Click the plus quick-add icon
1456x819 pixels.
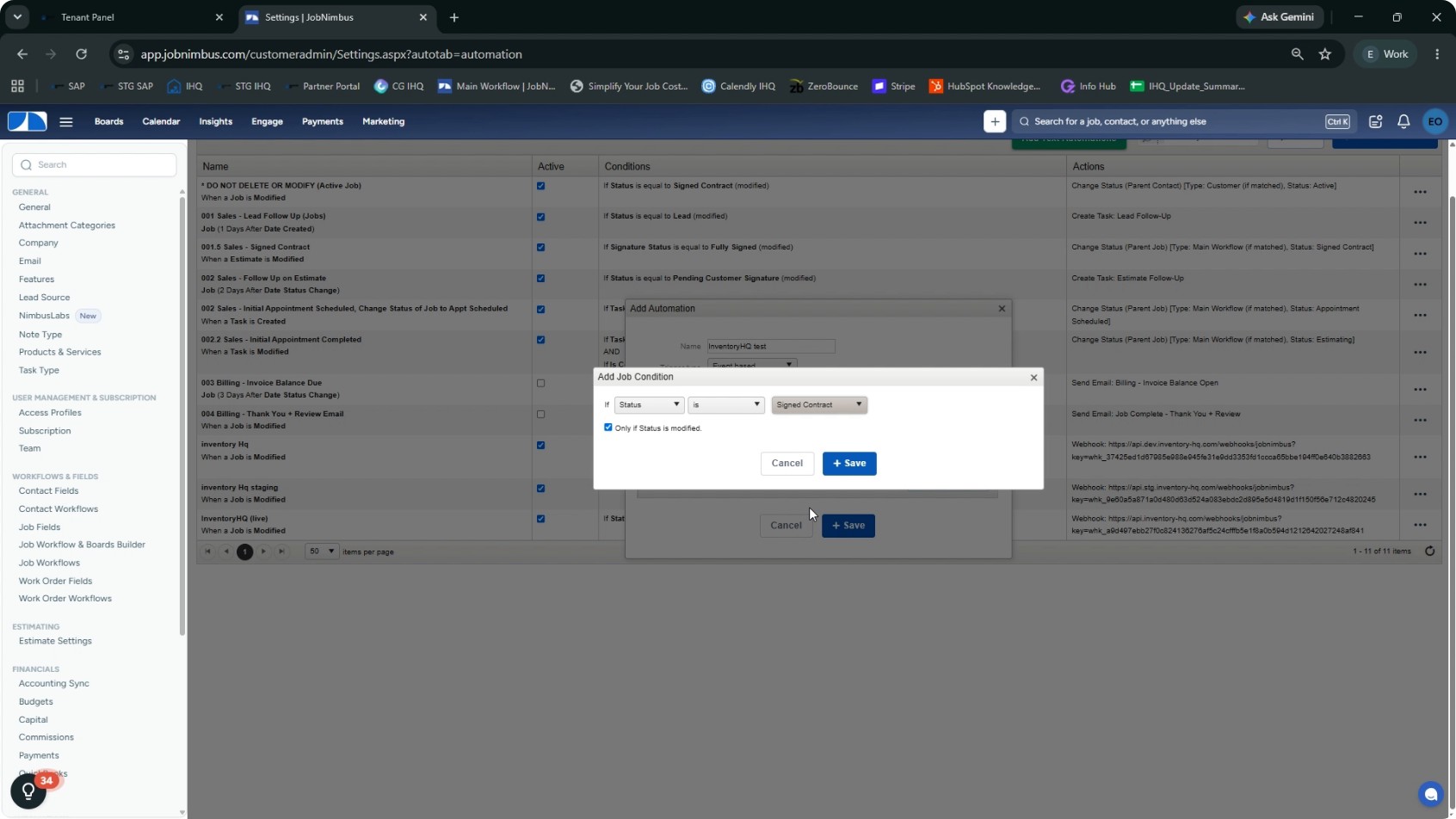click(x=995, y=121)
